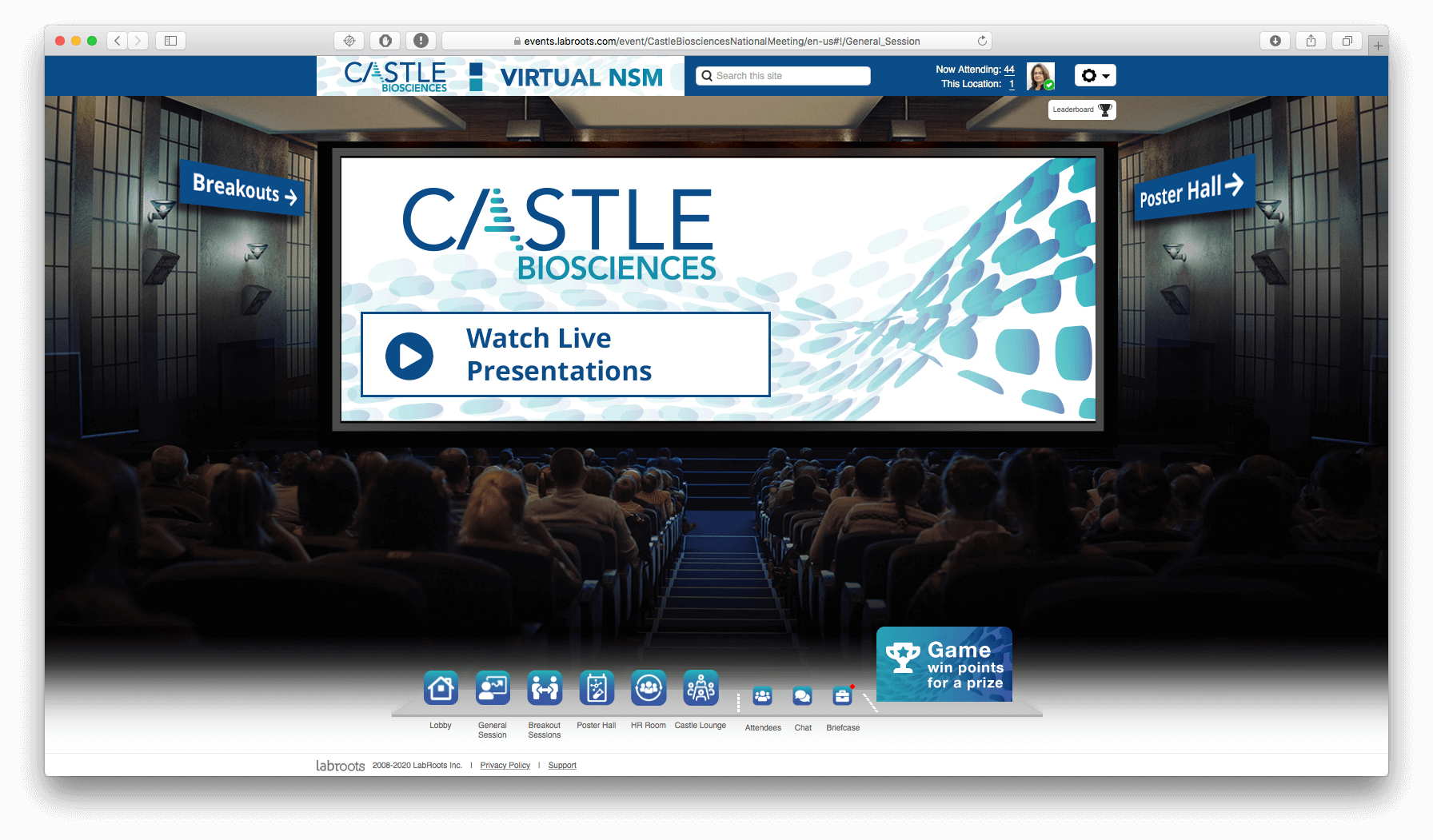Add a new Safari tab

[x=1378, y=46]
